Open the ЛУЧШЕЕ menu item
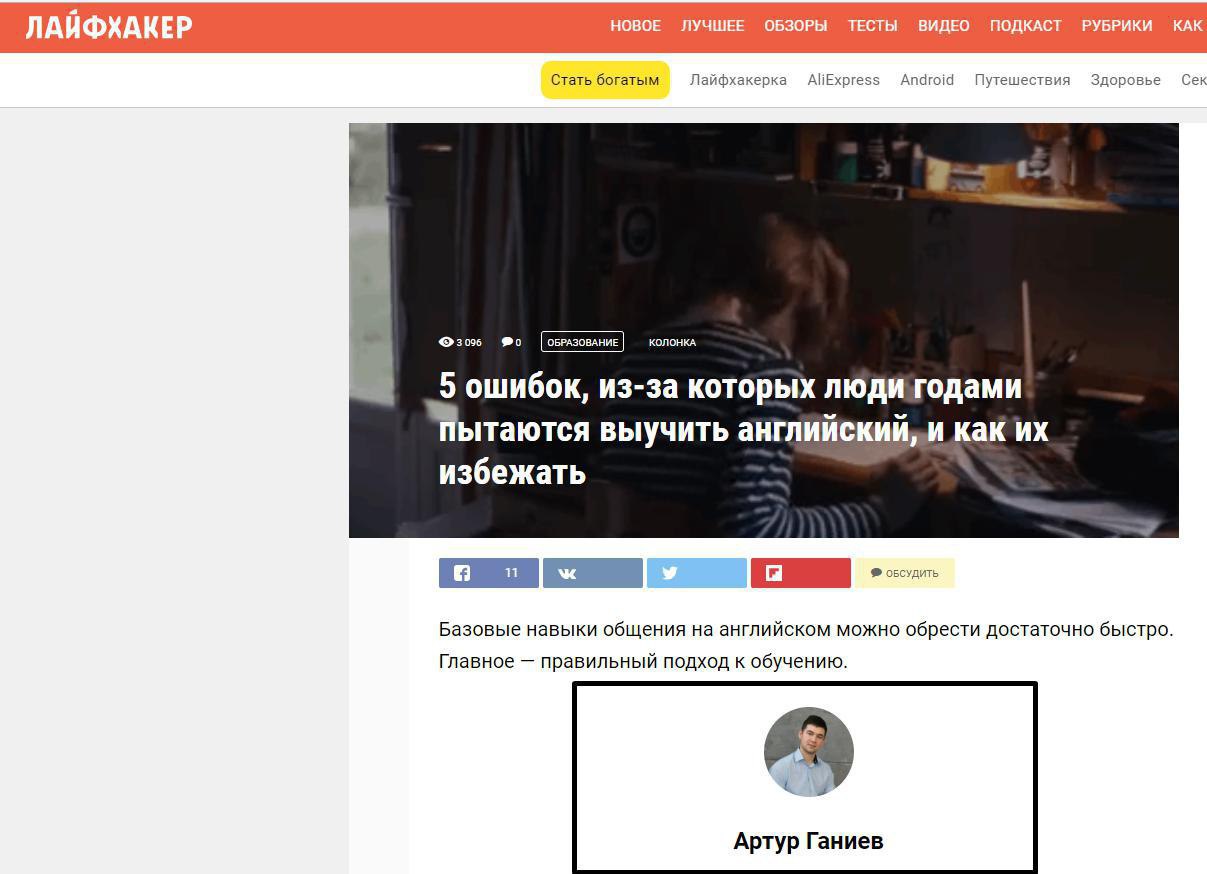The image size is (1207, 874). point(713,26)
